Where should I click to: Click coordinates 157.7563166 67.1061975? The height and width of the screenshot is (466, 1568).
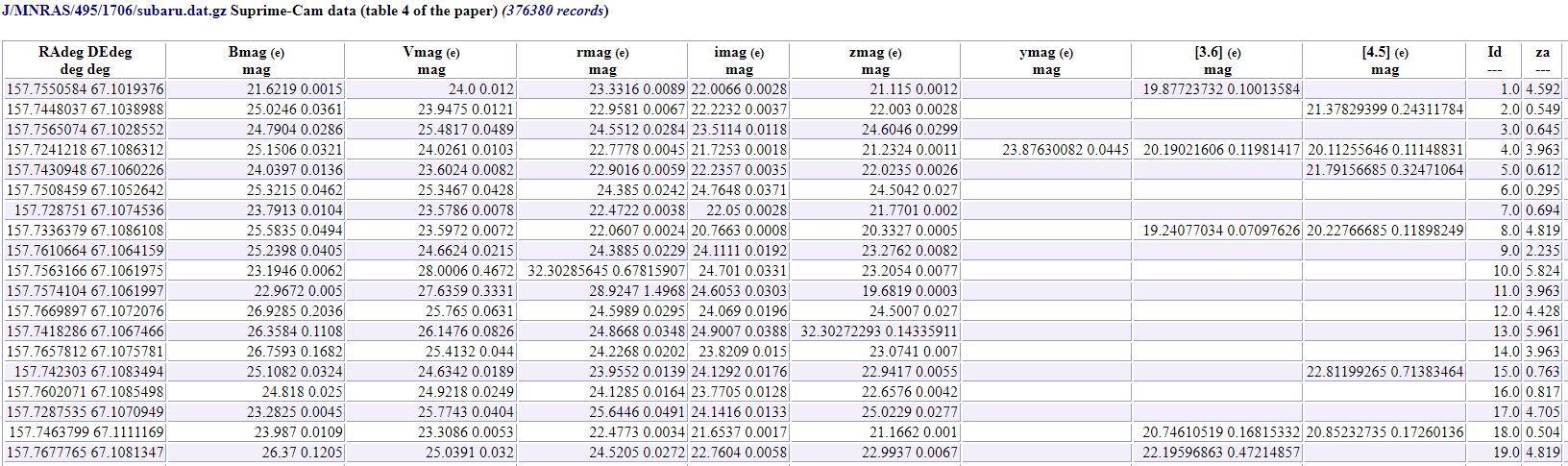click(85, 271)
